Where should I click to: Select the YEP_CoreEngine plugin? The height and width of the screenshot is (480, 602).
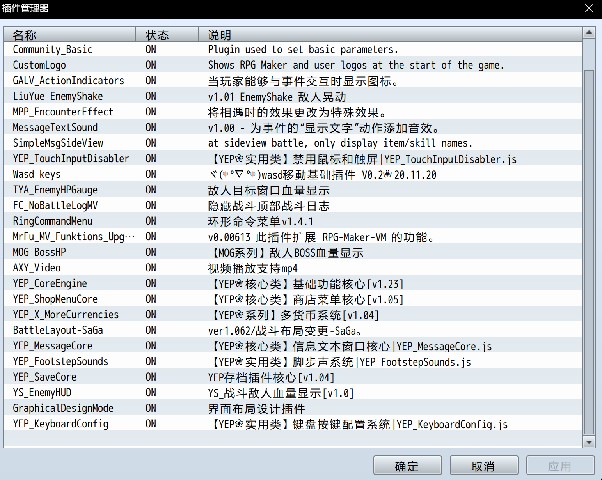click(x=293, y=283)
